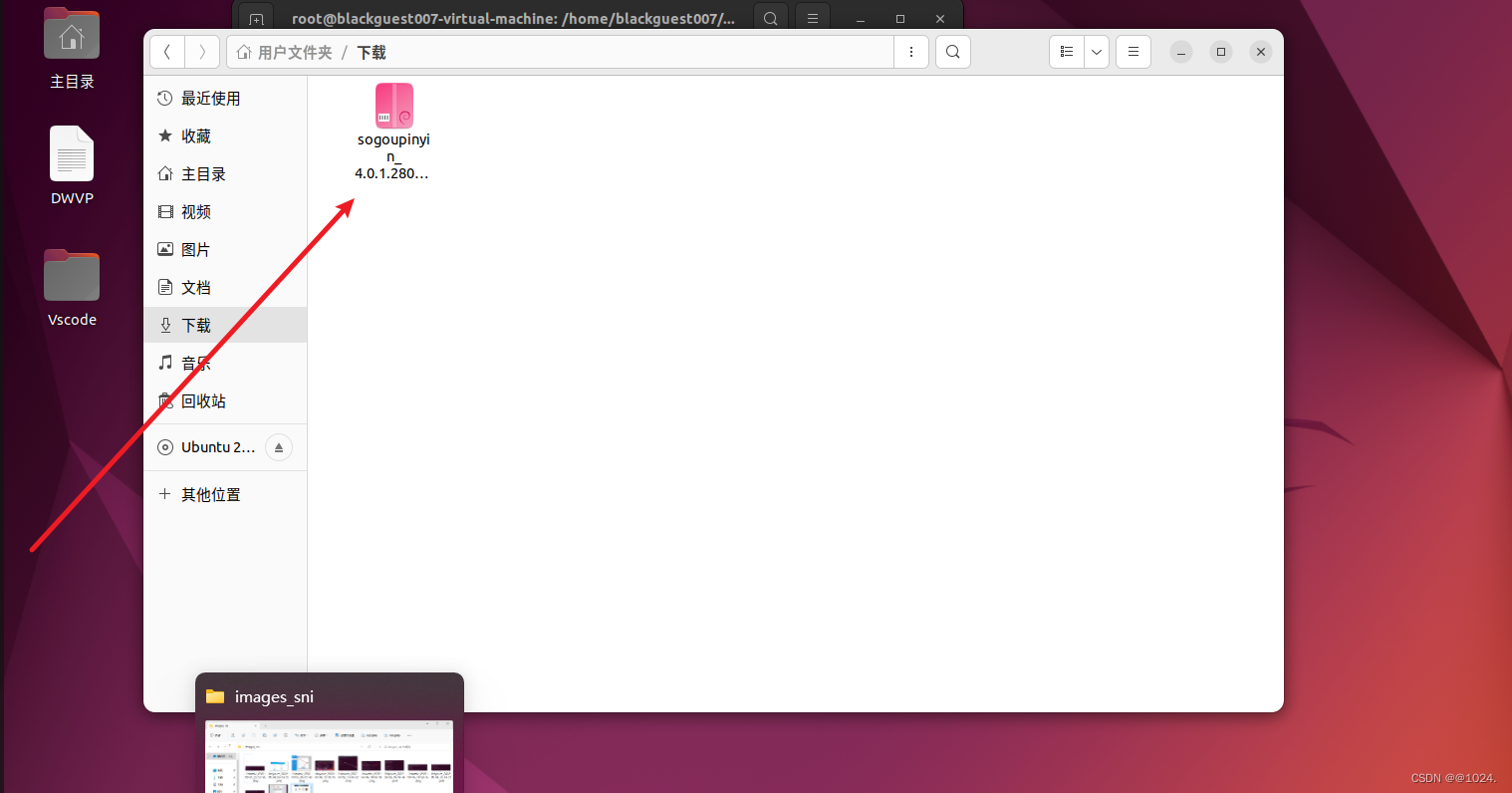Open 图片 folder in the sidebar
The width and height of the screenshot is (1512, 793).
pyautogui.click(x=225, y=249)
